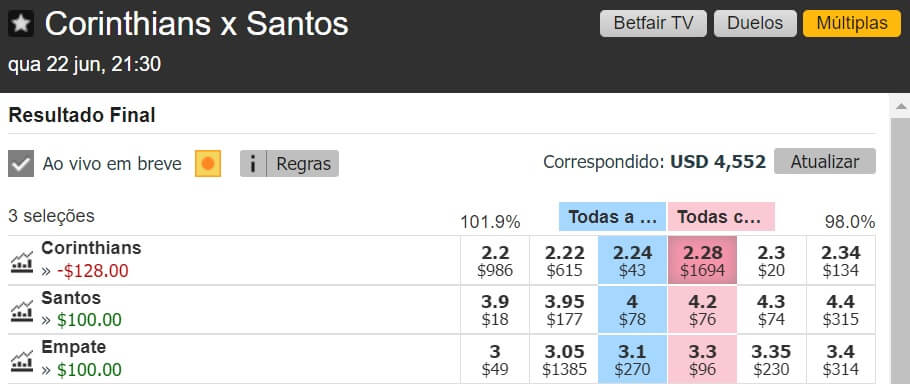Viewport: 910px width, 384px height.
Task: Click the info icon beside Regras
Action: (x=253, y=164)
